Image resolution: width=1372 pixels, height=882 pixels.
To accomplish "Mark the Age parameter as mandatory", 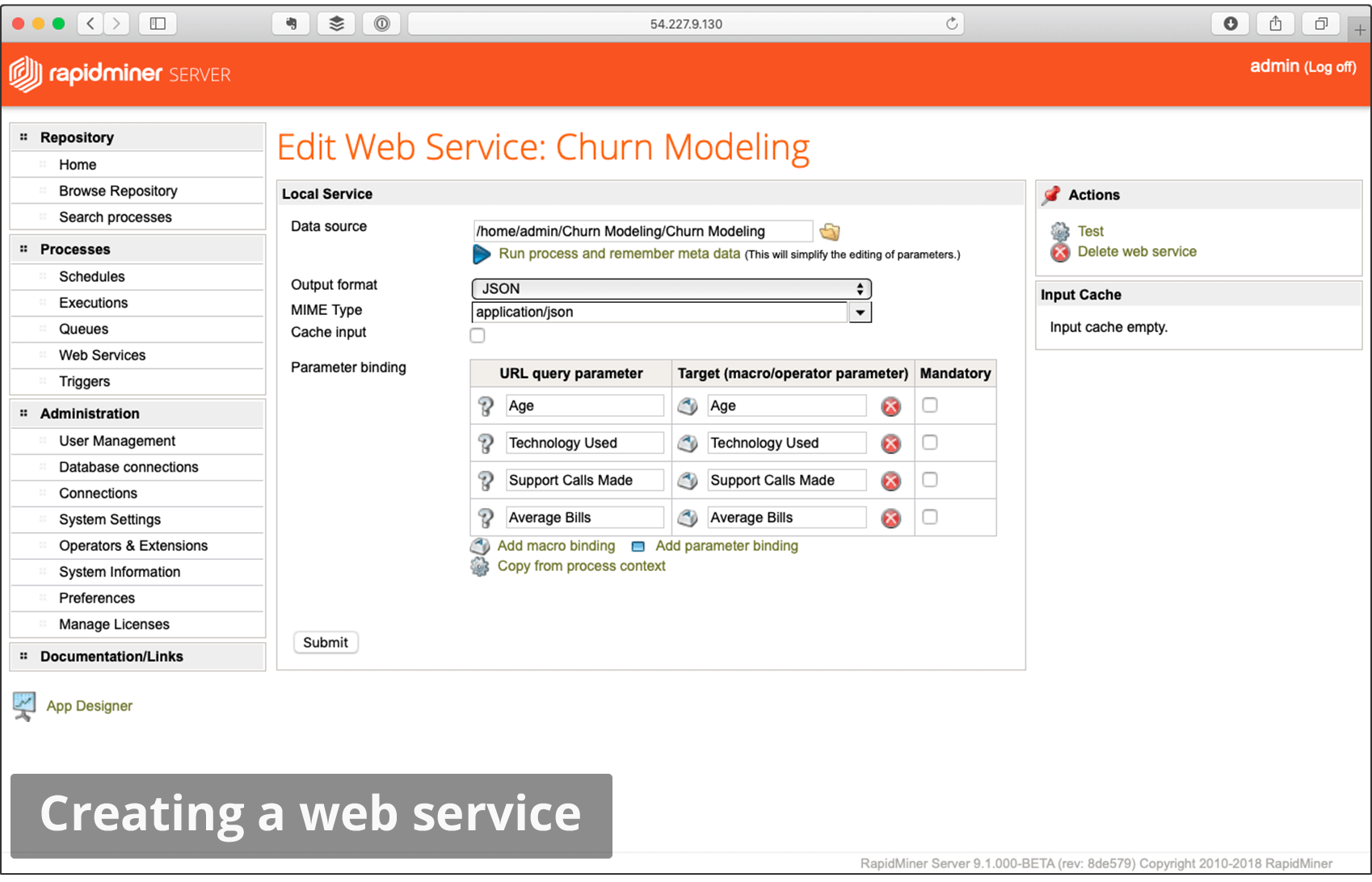I will click(x=930, y=405).
